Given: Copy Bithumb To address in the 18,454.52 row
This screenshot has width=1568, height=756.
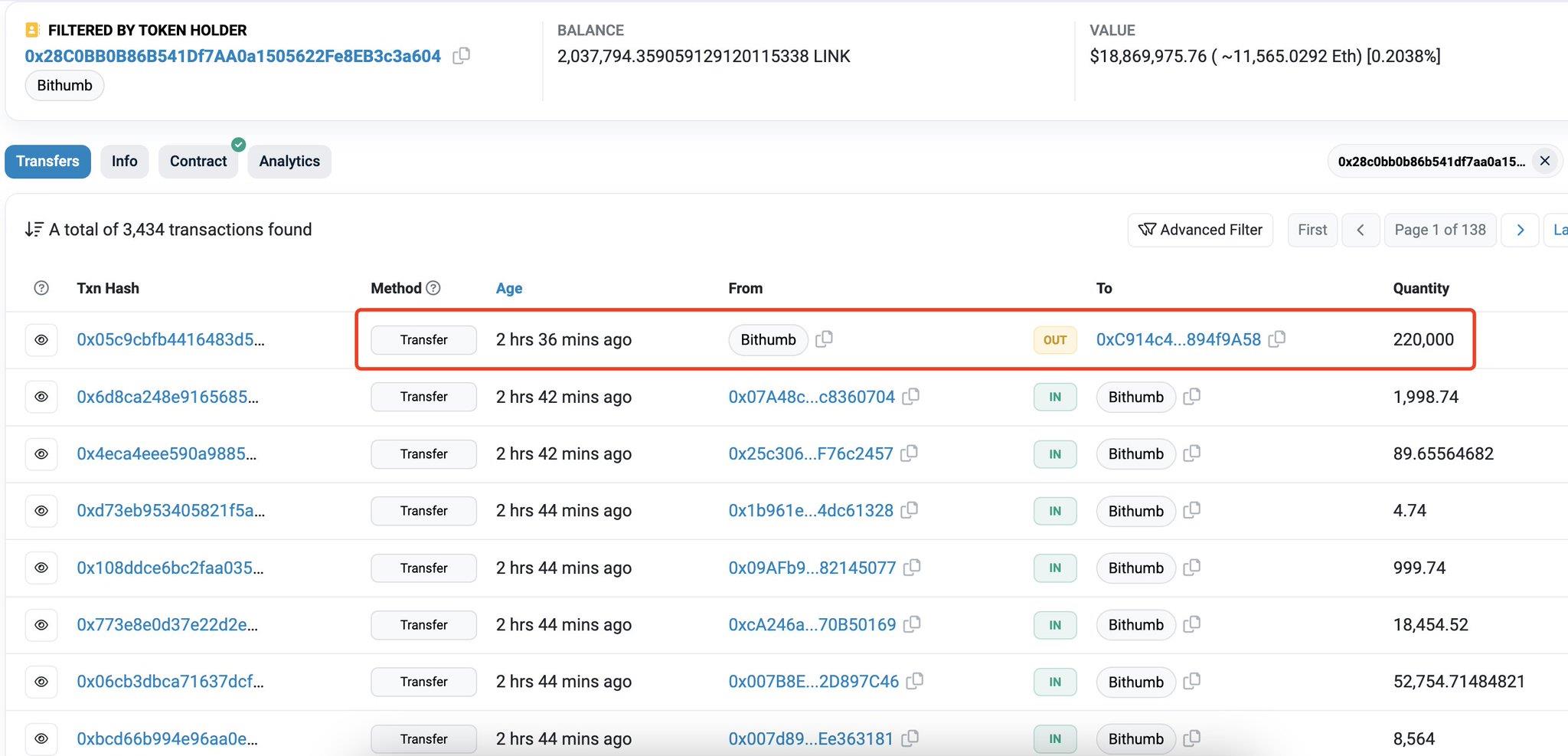Looking at the screenshot, I should click(x=1191, y=623).
